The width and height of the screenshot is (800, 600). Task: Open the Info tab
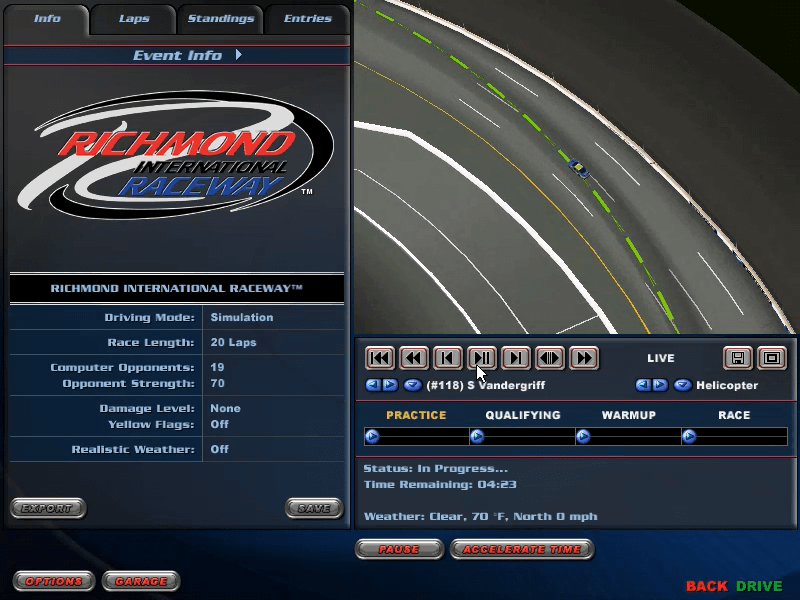pos(47,19)
